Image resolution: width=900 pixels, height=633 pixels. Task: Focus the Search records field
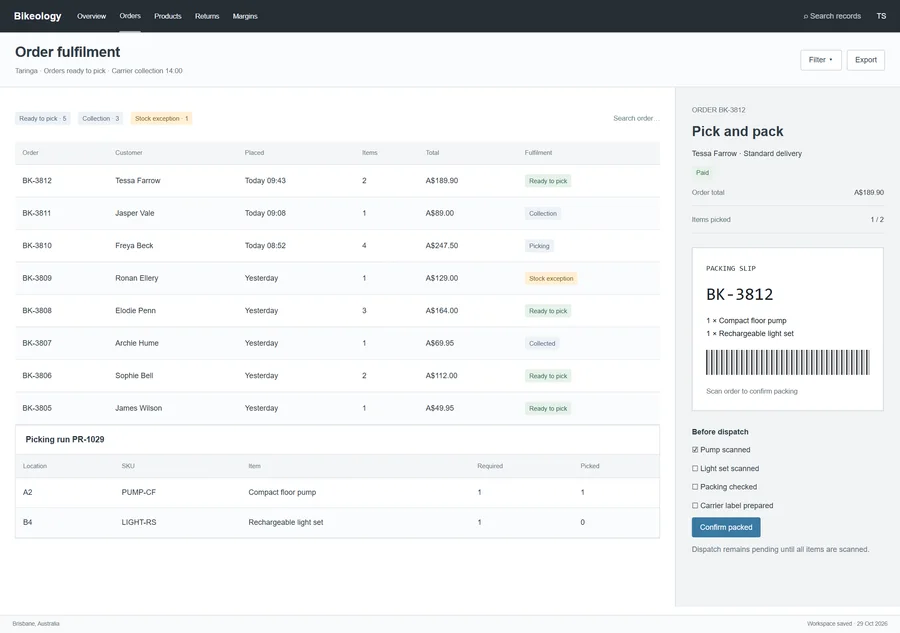click(832, 16)
